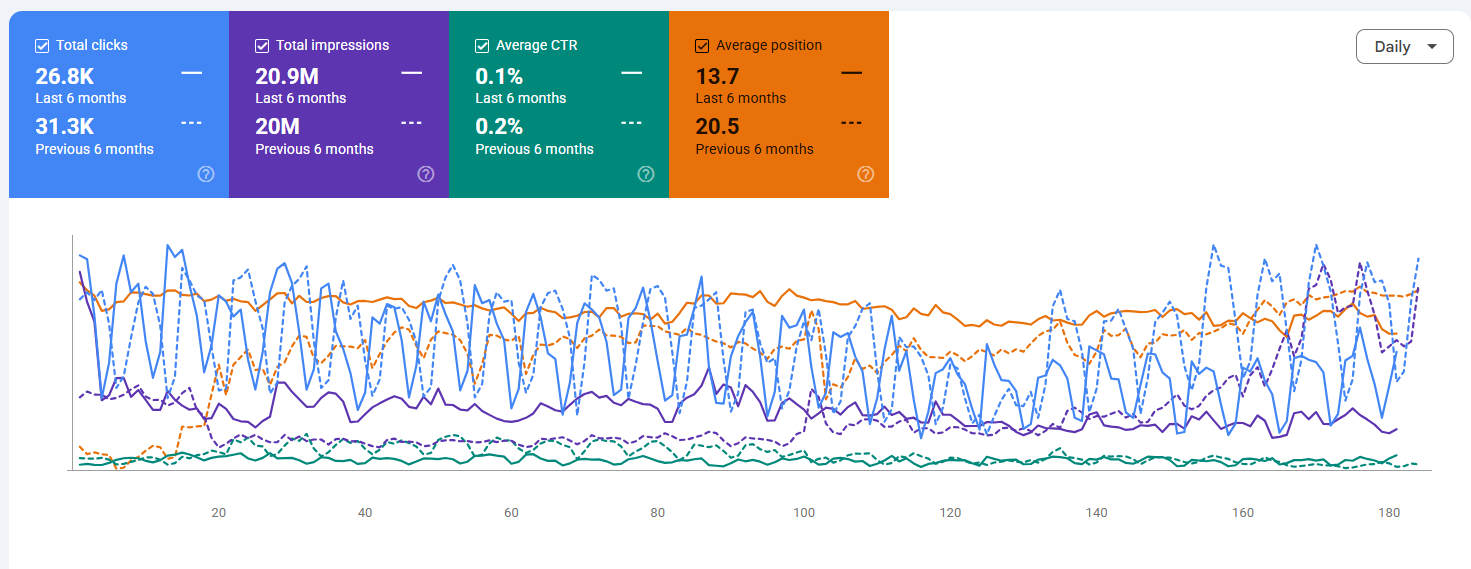Open help icon on Total clicks card
The height and width of the screenshot is (569, 1471).
click(x=206, y=174)
